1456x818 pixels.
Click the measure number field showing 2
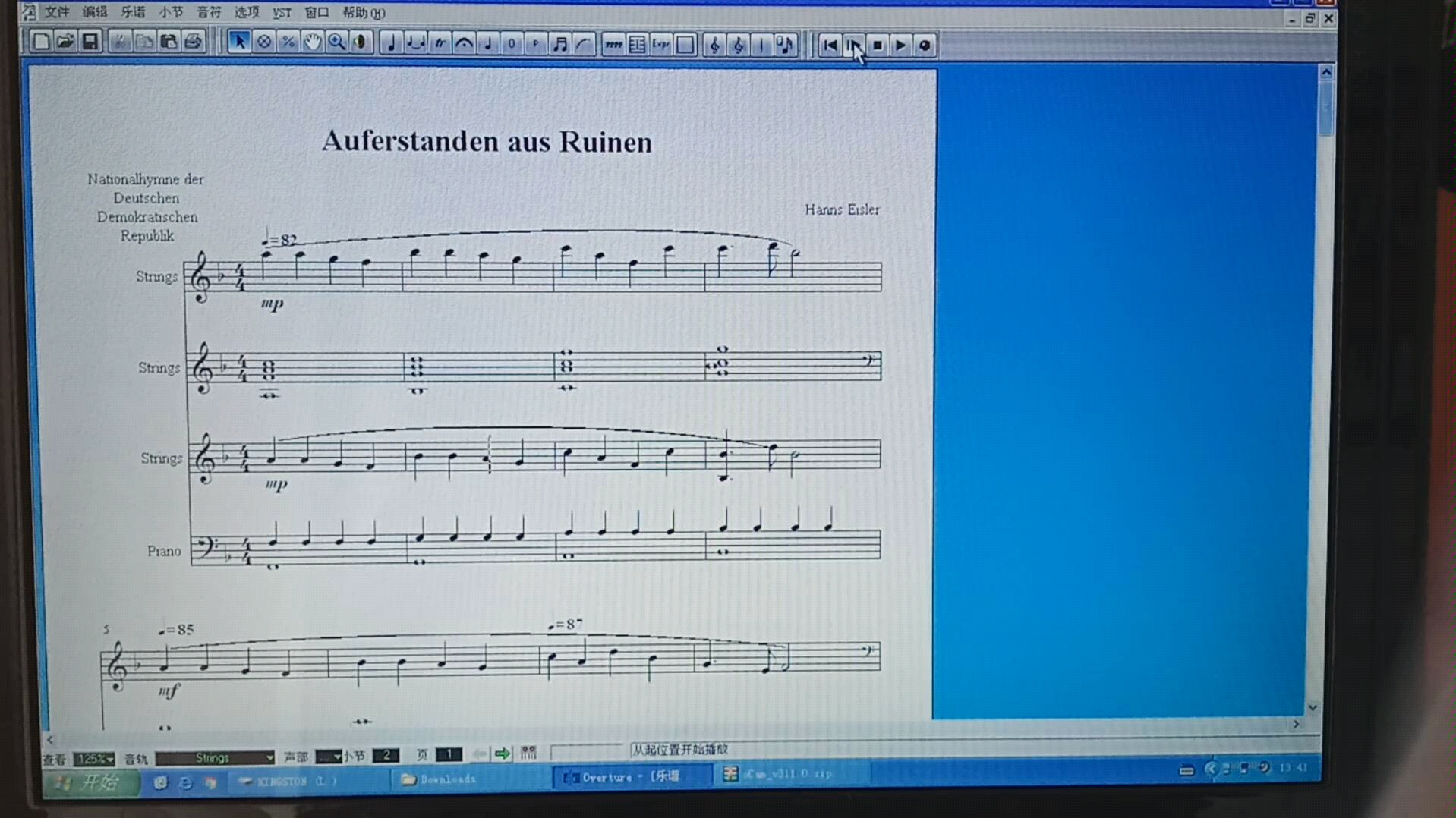click(x=386, y=755)
